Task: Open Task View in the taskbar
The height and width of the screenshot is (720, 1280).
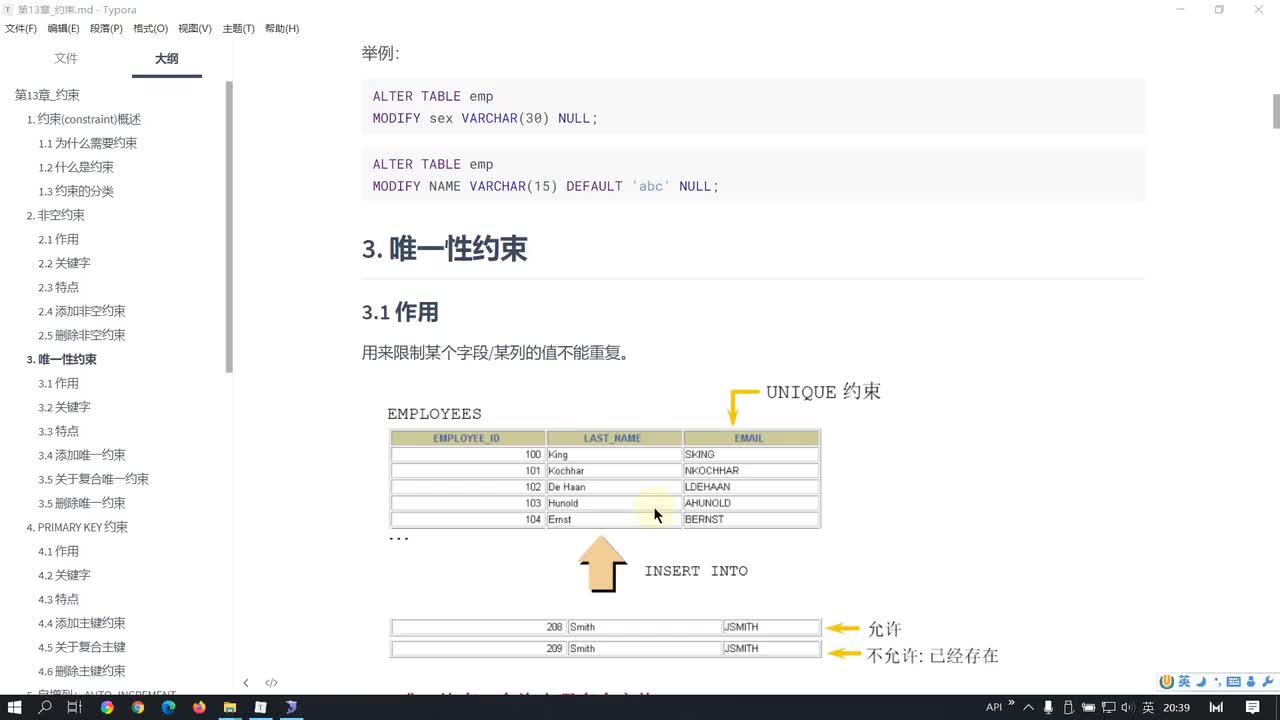Action: 75,707
